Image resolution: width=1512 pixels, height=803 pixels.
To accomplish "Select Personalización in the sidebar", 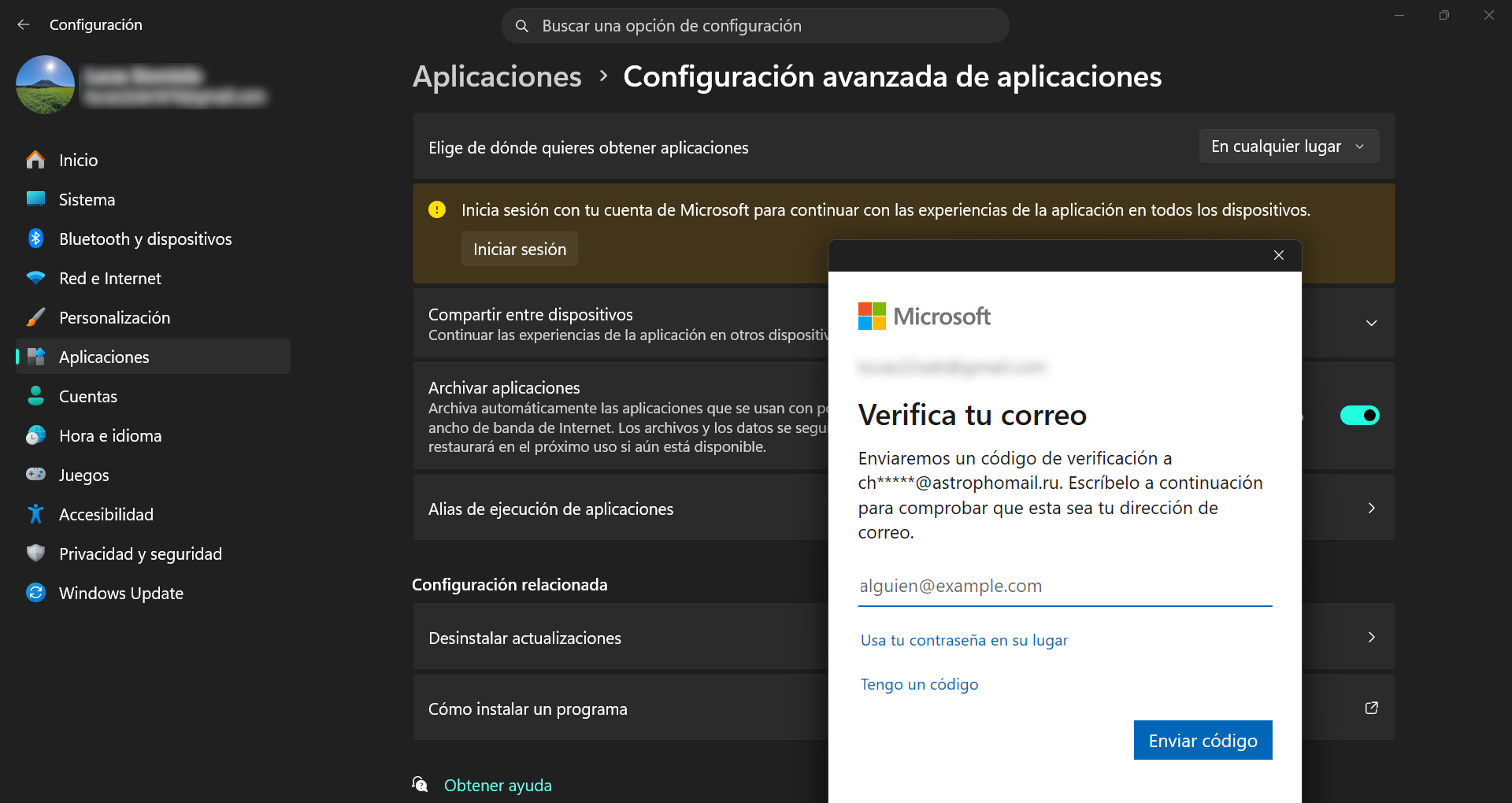I will pyautogui.click(x=153, y=317).
